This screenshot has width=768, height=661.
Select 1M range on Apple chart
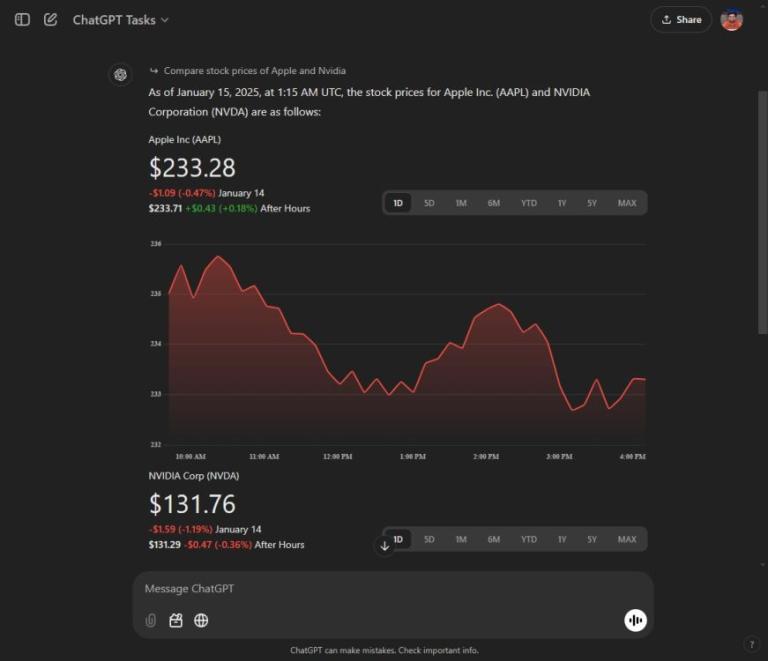[x=461, y=203]
